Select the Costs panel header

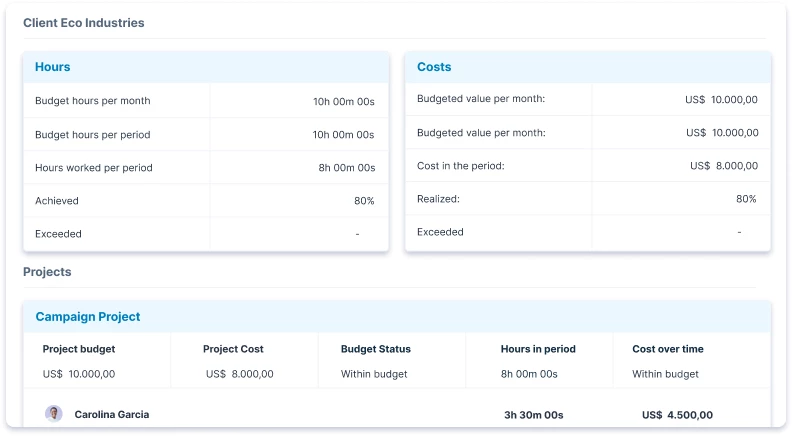(434, 67)
